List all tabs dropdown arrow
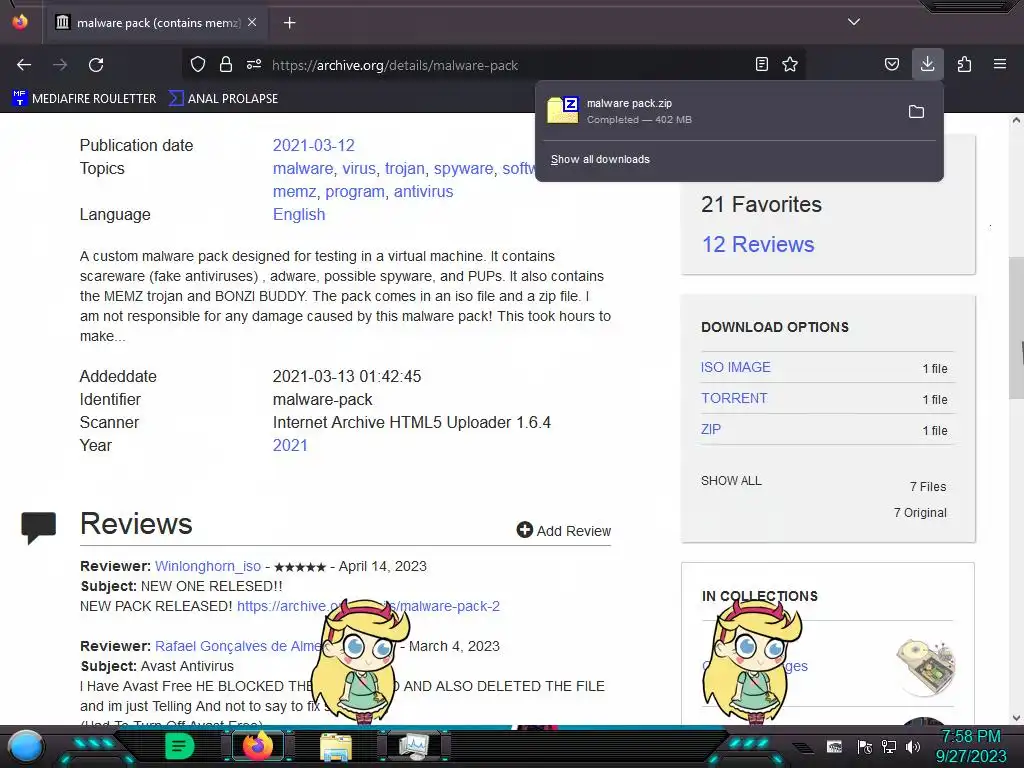The image size is (1024, 768). tap(854, 22)
